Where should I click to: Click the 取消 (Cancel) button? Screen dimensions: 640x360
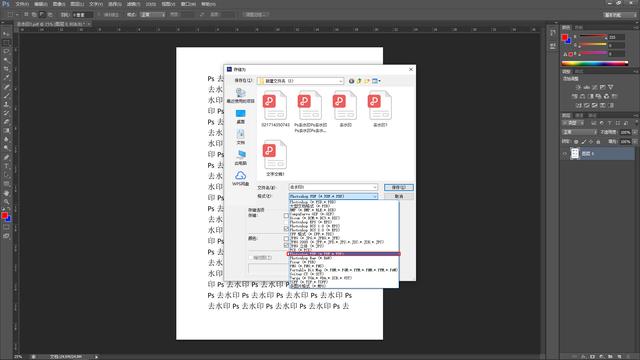pos(399,196)
